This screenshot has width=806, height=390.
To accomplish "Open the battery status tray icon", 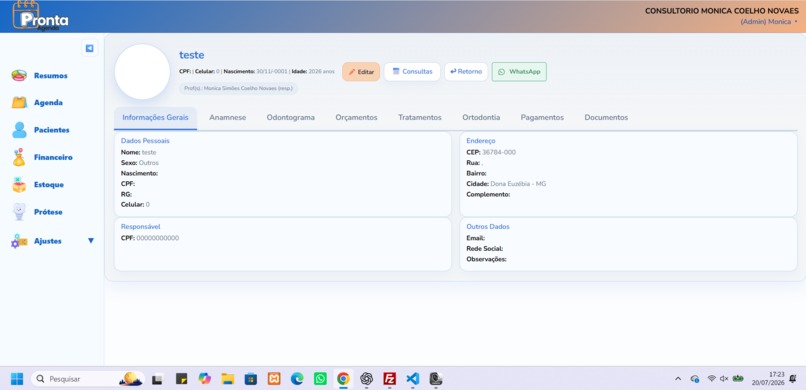I will tap(738, 379).
